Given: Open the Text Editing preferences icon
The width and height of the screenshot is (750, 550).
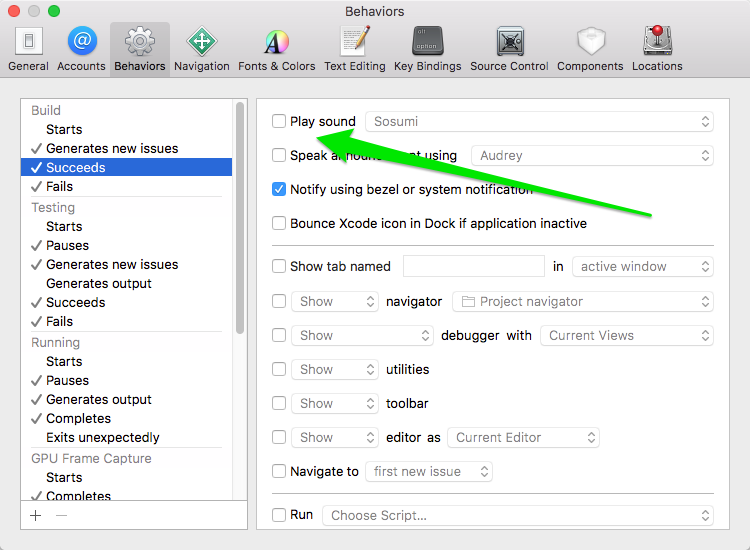Looking at the screenshot, I should click(x=354, y=41).
